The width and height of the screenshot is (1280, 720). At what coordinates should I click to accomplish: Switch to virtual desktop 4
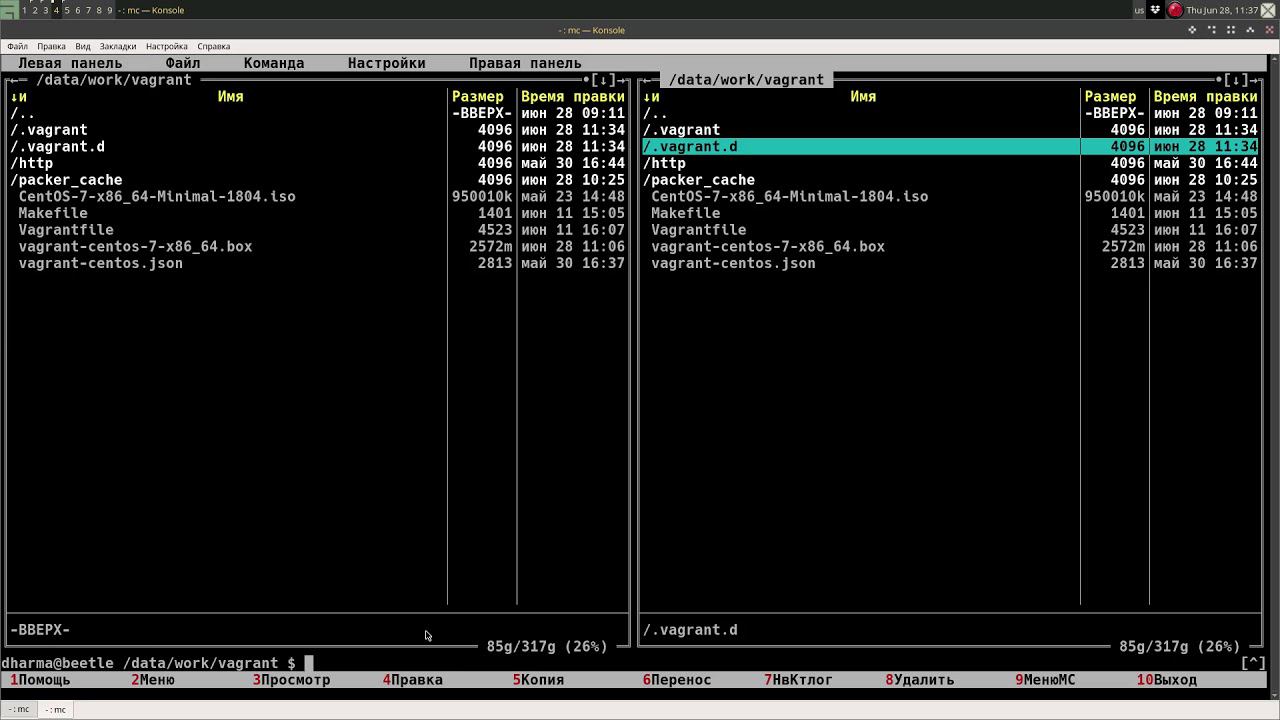(x=56, y=10)
